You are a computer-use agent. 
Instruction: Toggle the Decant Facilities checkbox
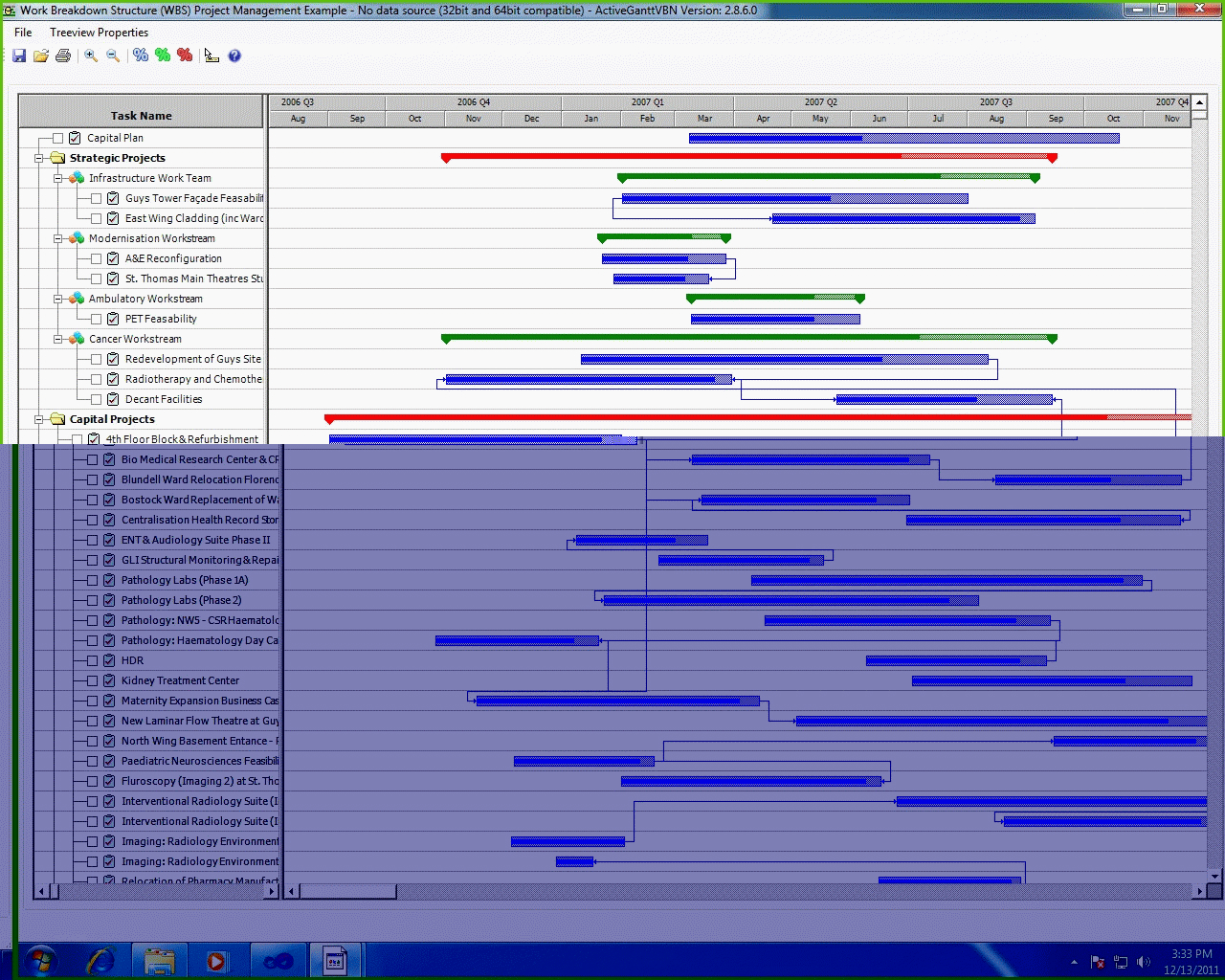96,399
